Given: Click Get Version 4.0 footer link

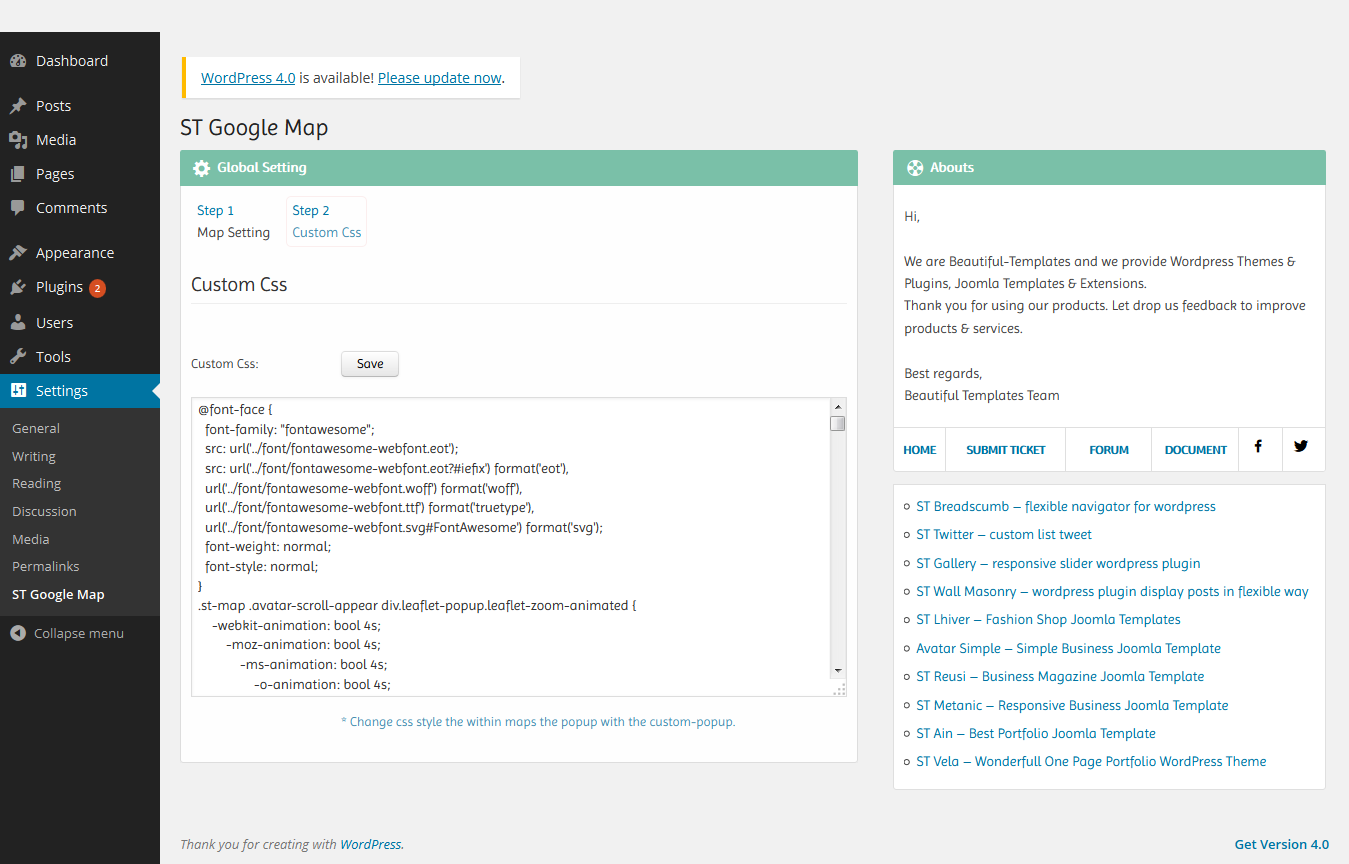Looking at the screenshot, I should coord(1282,845).
